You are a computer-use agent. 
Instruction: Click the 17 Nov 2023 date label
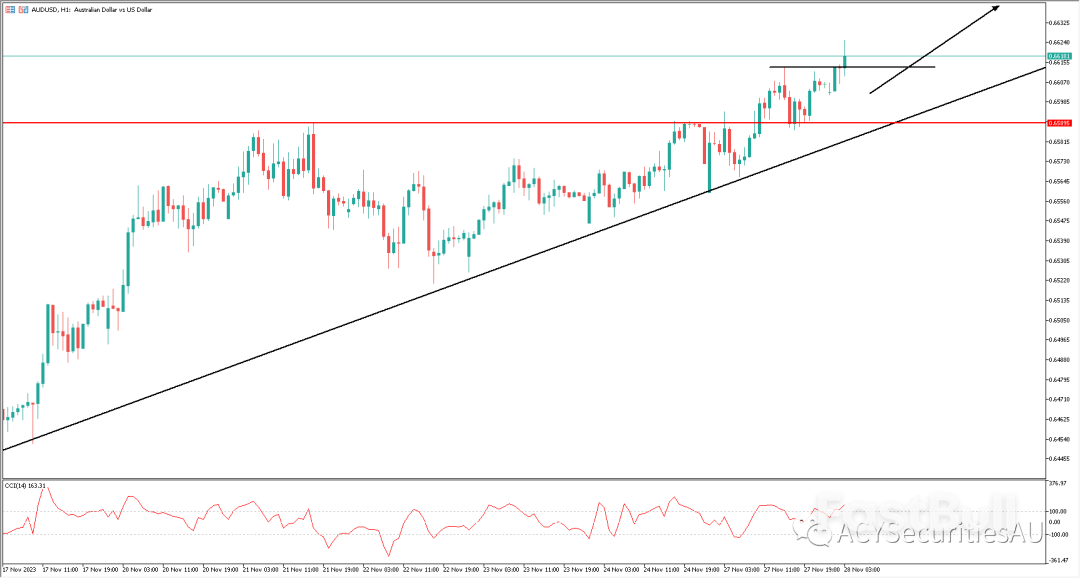click(x=20, y=569)
